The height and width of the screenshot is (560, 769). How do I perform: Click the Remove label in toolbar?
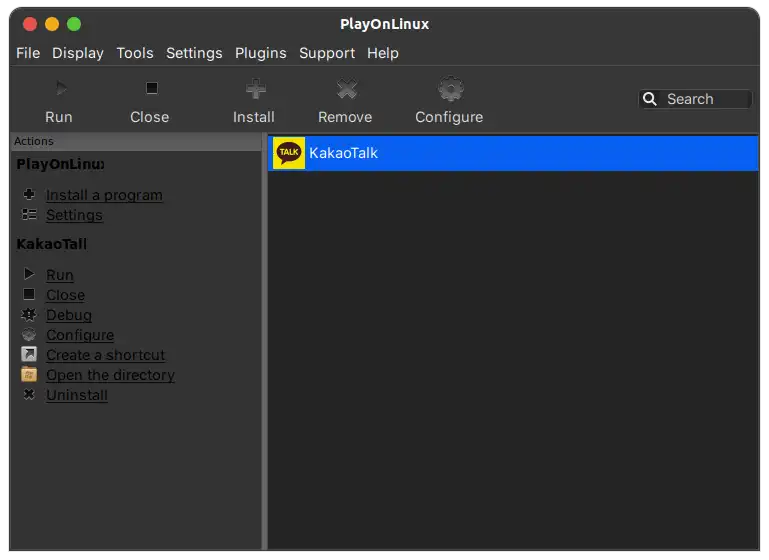345,117
